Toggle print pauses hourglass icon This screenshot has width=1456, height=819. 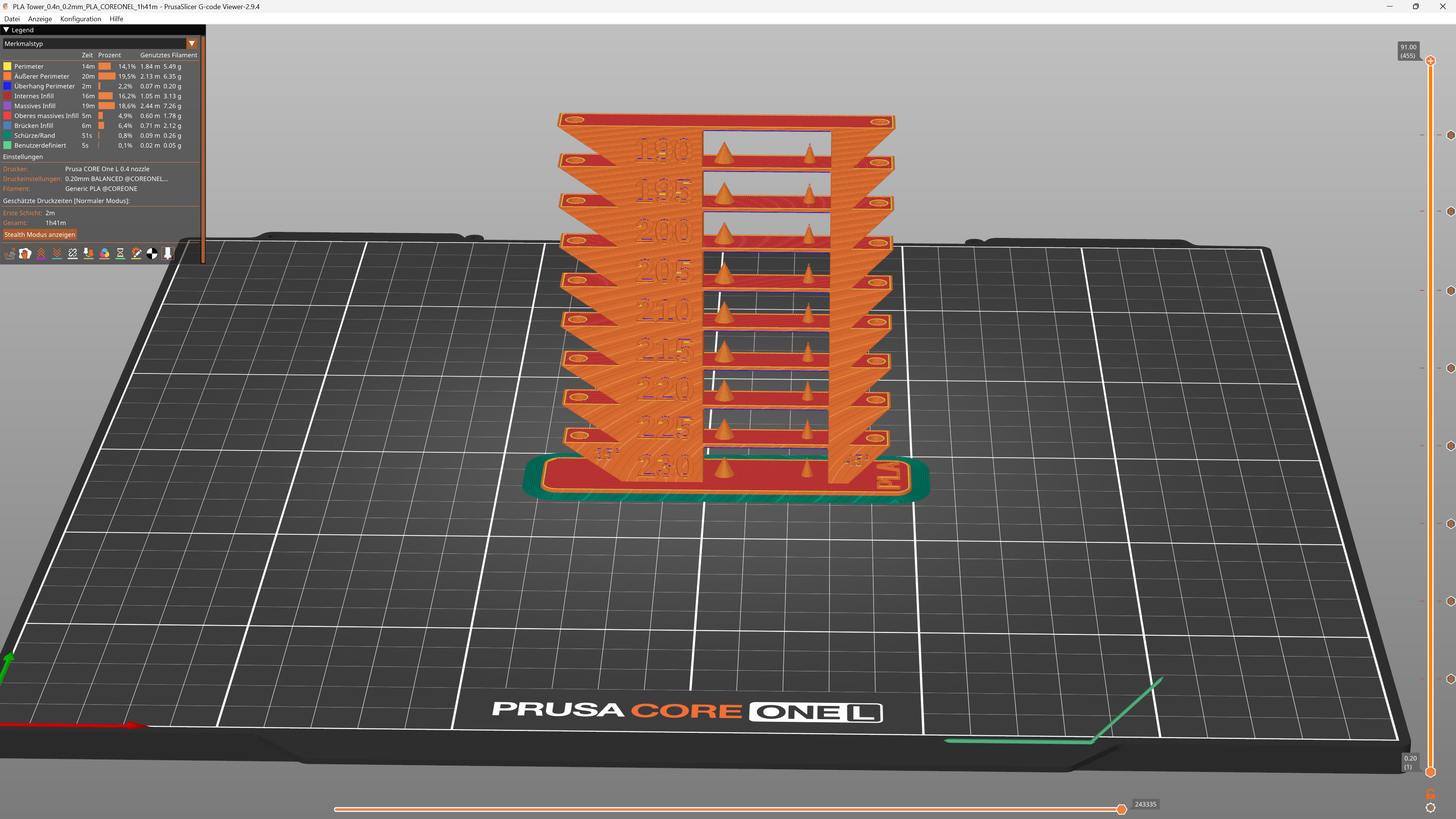pyautogui.click(x=120, y=254)
